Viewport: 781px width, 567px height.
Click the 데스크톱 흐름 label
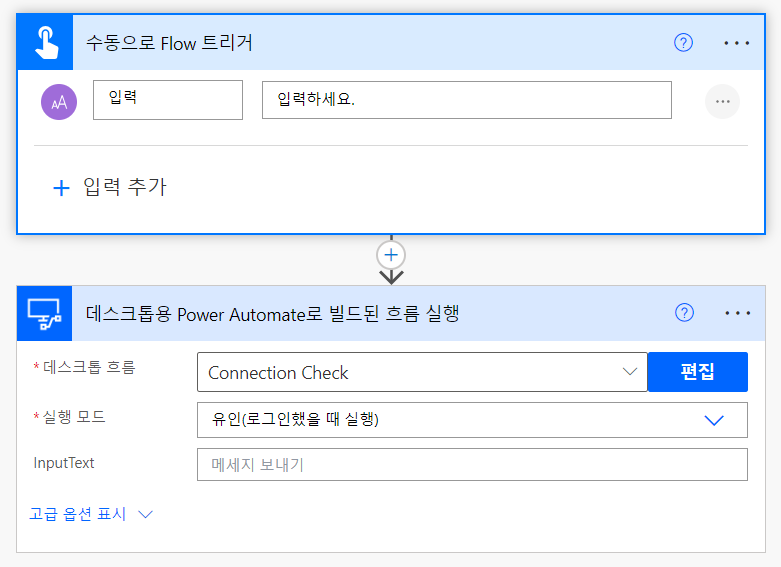[x=89, y=368]
